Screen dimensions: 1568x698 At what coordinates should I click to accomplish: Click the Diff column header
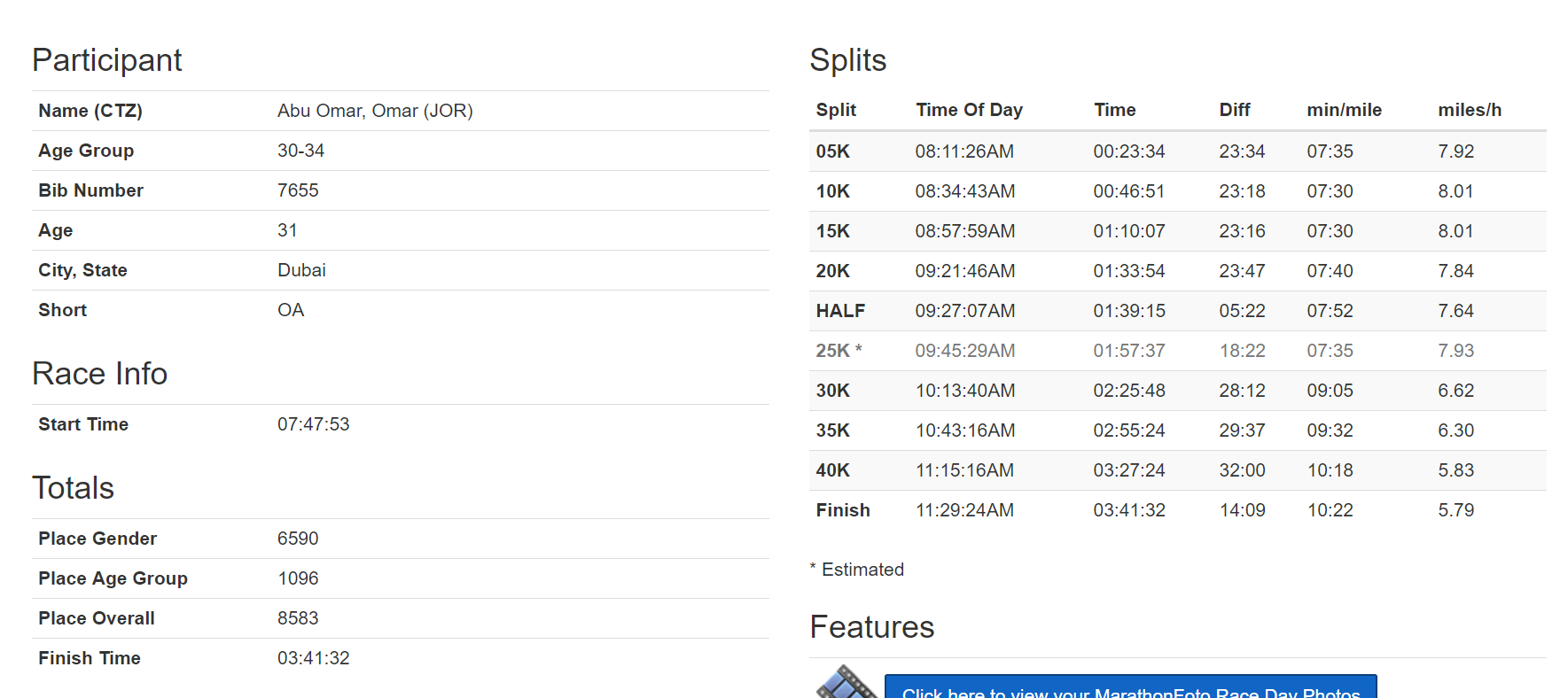[1234, 110]
